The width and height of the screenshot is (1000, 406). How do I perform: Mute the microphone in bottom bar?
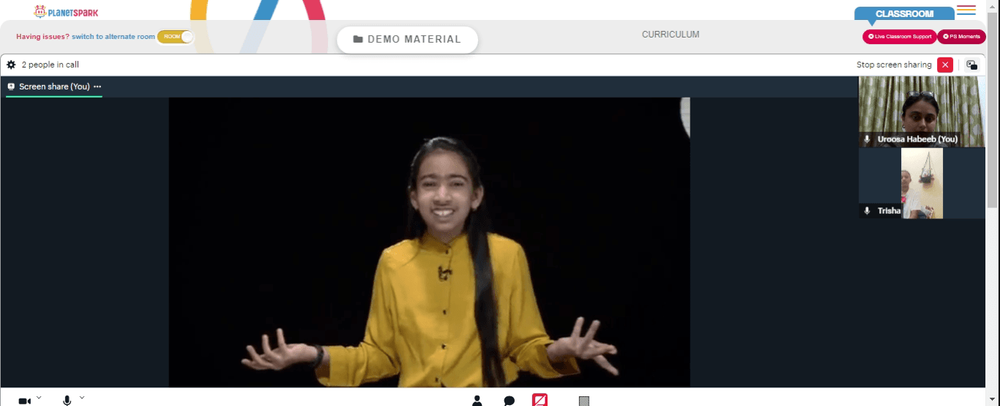(x=67, y=400)
